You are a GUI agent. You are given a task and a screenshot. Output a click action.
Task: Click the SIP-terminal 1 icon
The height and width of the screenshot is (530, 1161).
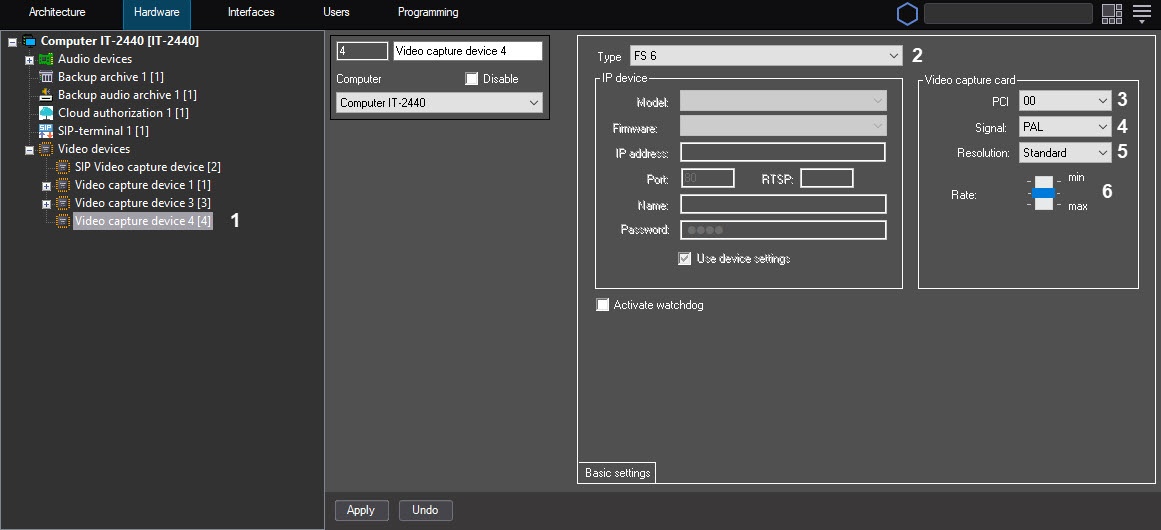pos(46,131)
